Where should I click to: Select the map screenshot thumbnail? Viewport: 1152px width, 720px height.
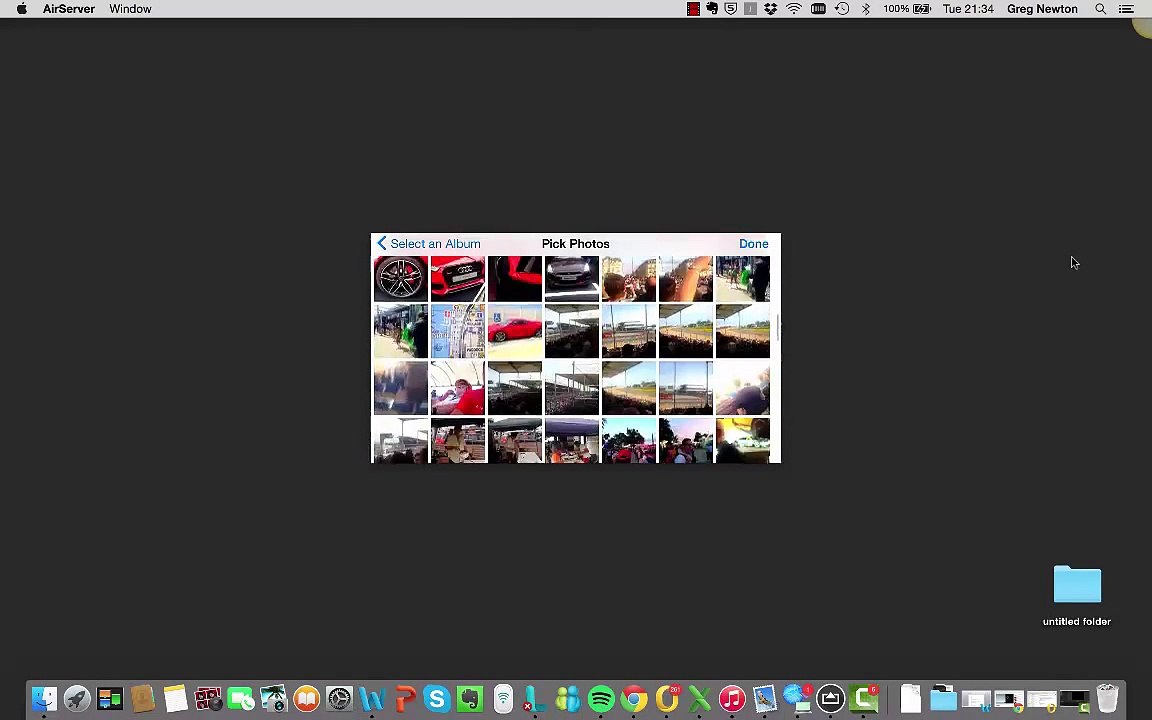[x=458, y=331]
